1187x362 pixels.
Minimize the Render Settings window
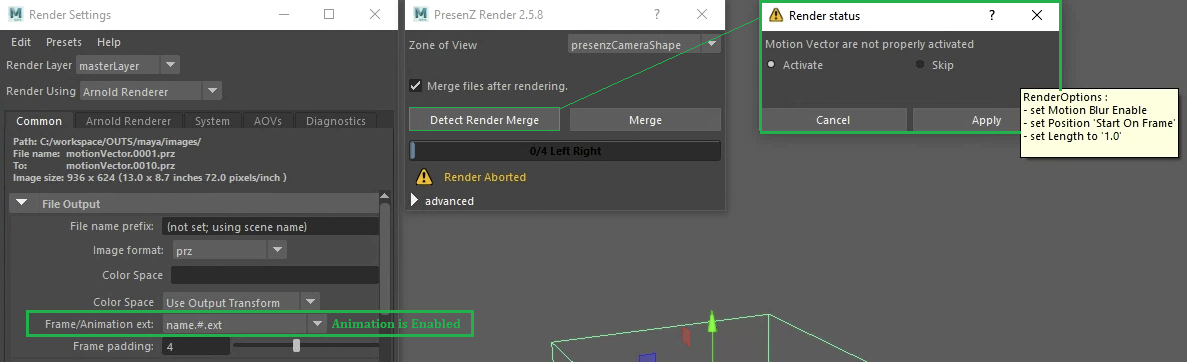click(283, 14)
